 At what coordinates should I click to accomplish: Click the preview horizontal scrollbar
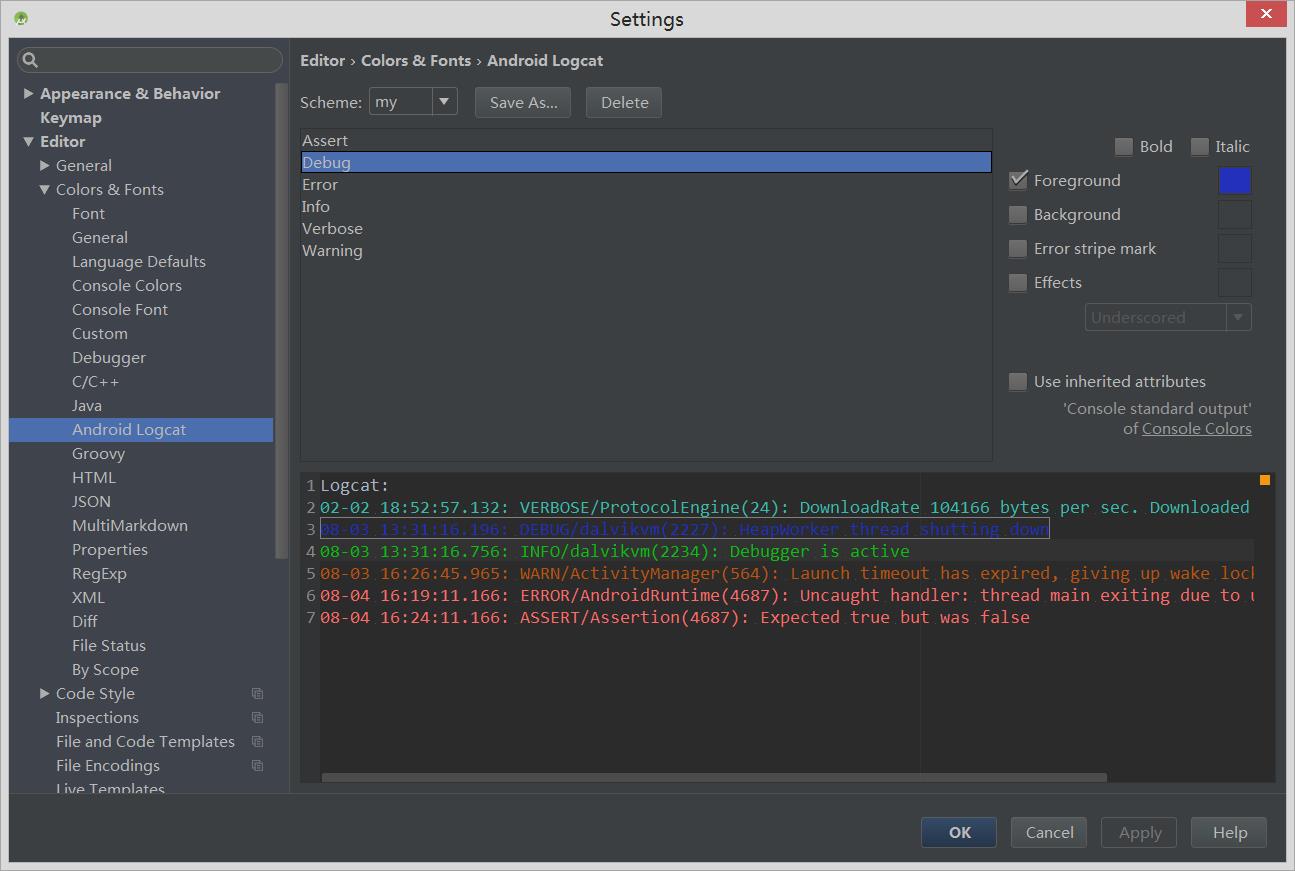[714, 777]
